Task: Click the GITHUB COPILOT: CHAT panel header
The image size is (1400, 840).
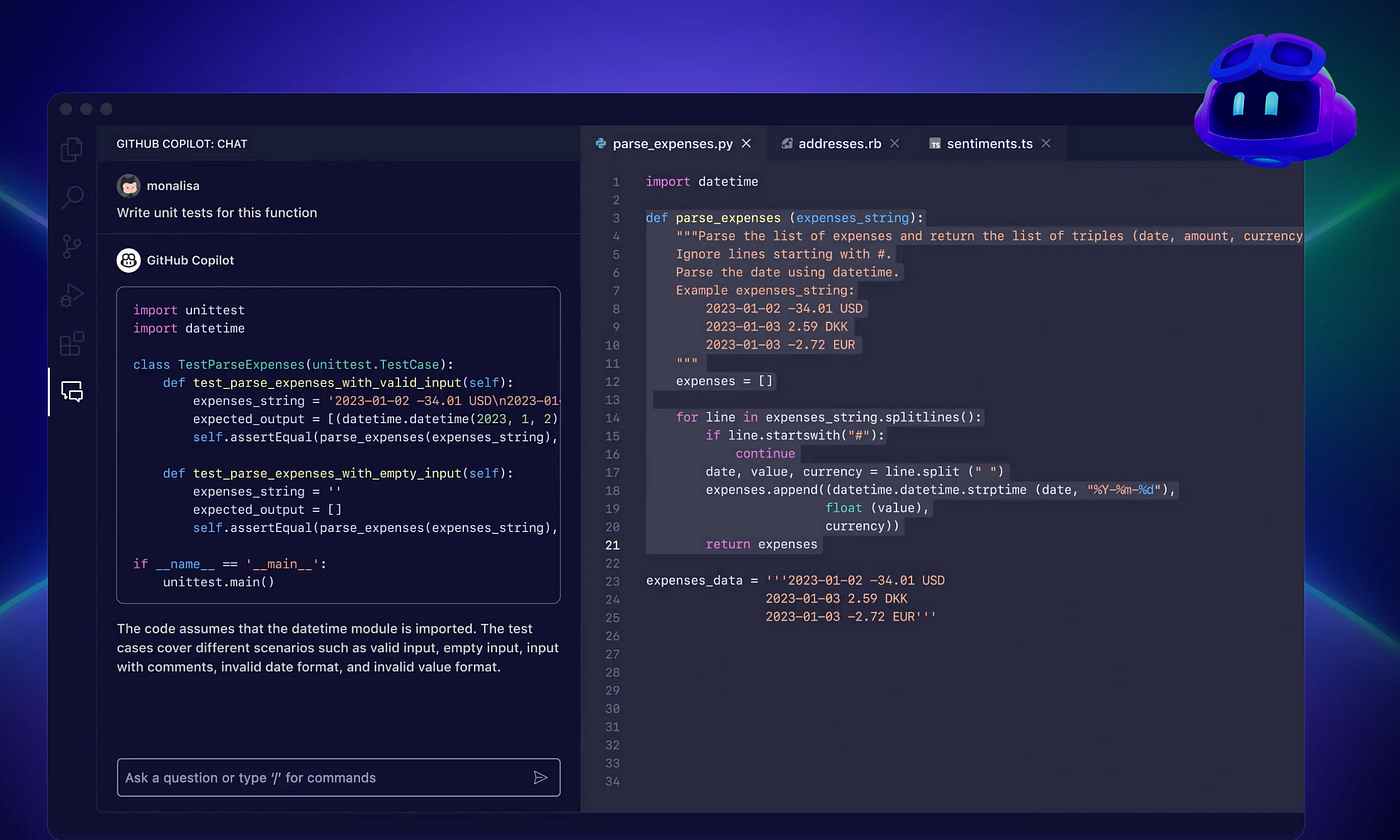Action: (182, 144)
